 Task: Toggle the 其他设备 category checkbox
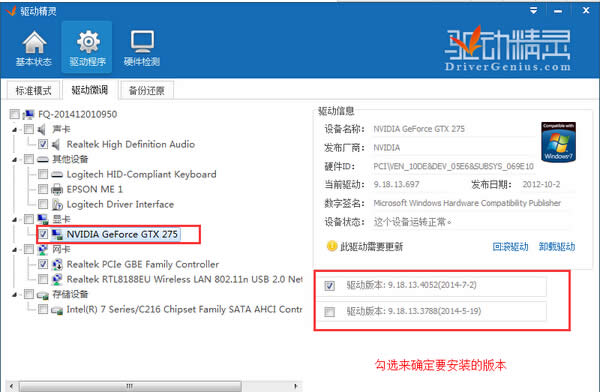coord(29,159)
